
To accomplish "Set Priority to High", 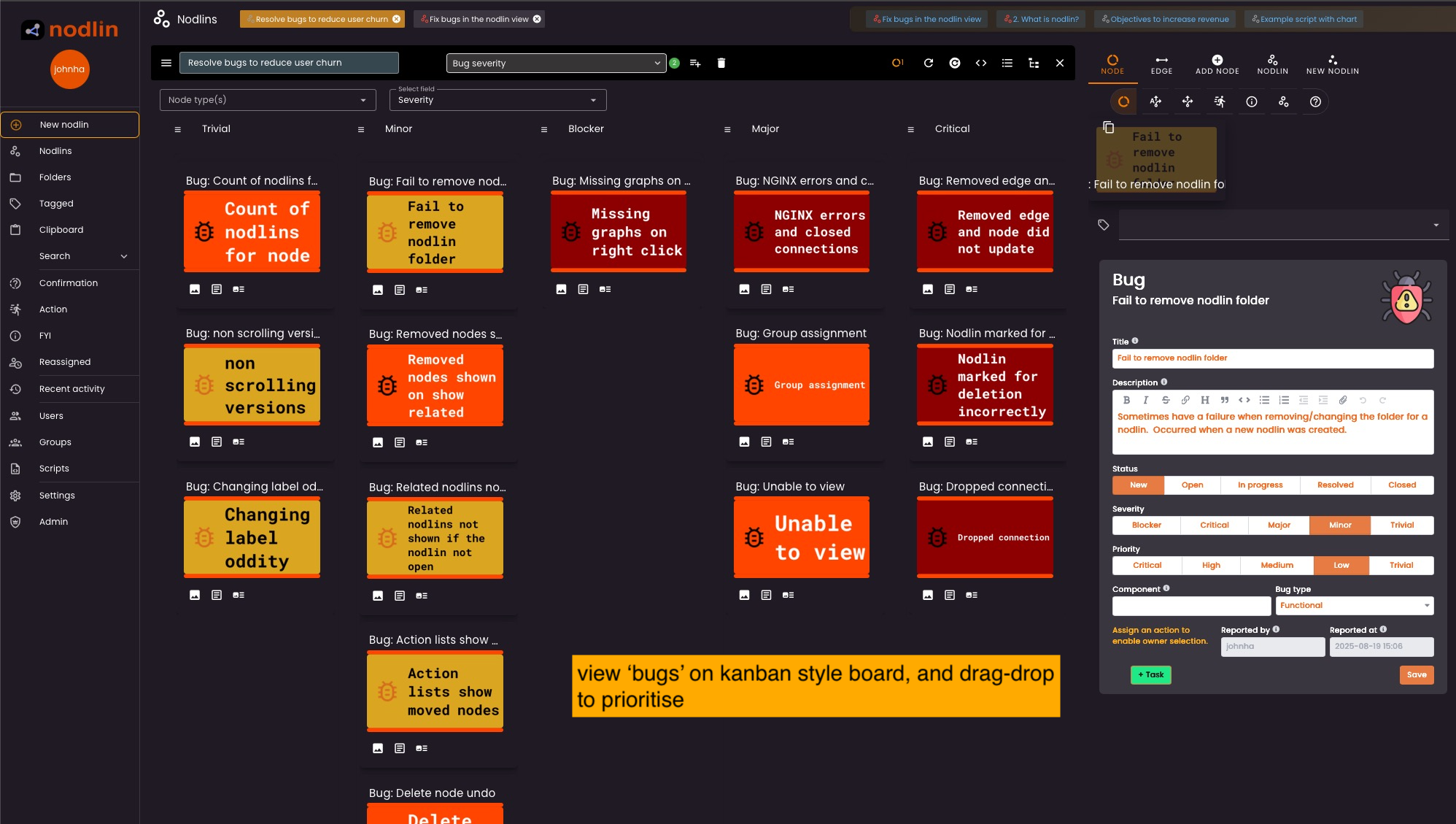I will [x=1211, y=566].
